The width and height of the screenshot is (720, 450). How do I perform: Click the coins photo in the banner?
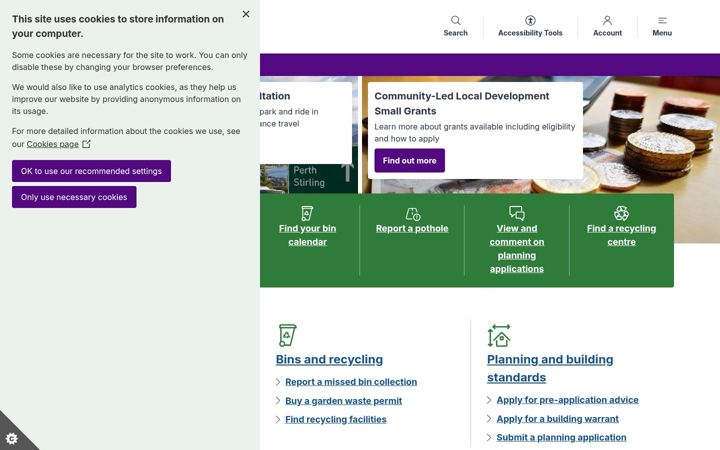(x=652, y=138)
